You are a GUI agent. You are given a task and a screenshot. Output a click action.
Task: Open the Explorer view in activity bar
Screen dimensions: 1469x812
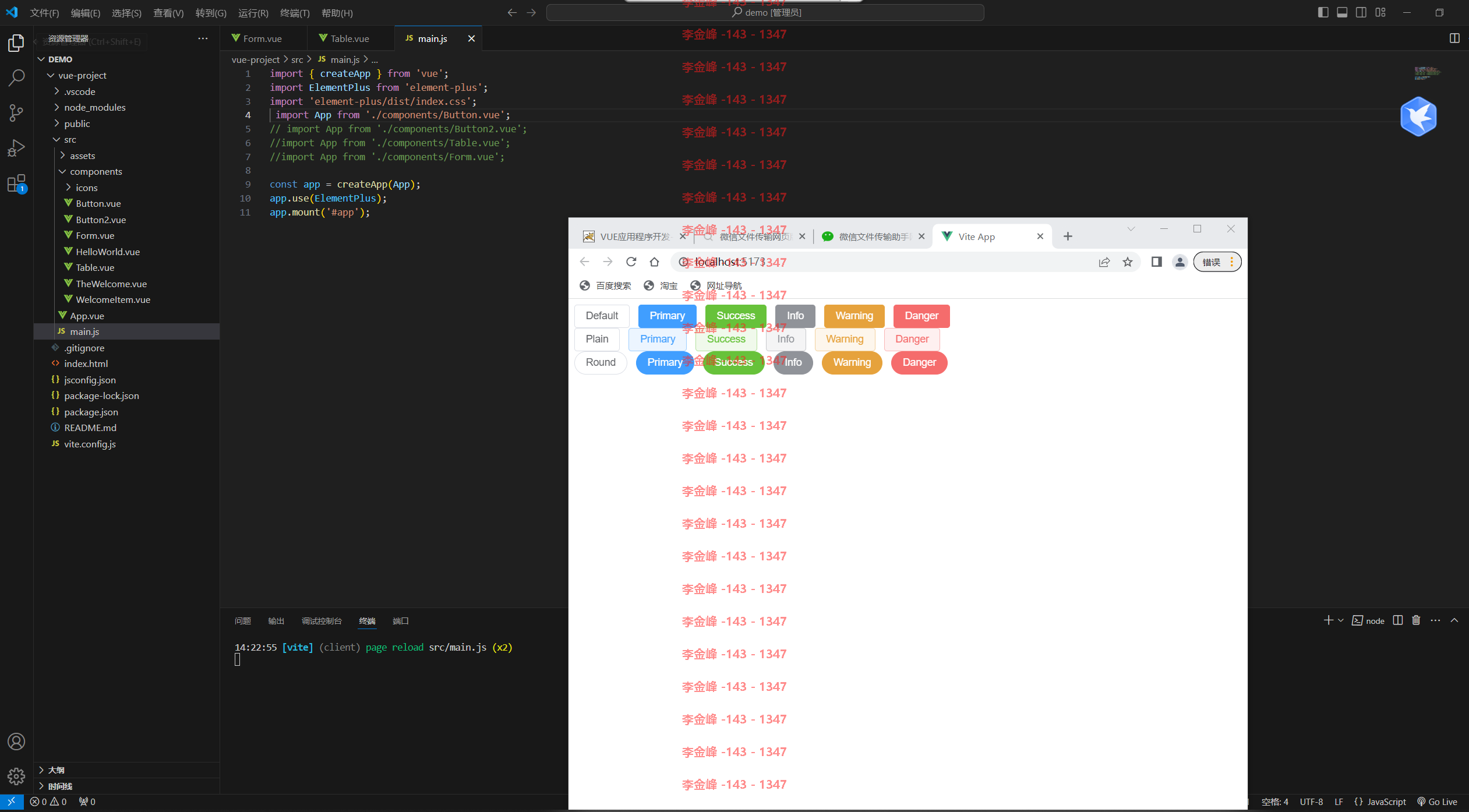coord(16,43)
